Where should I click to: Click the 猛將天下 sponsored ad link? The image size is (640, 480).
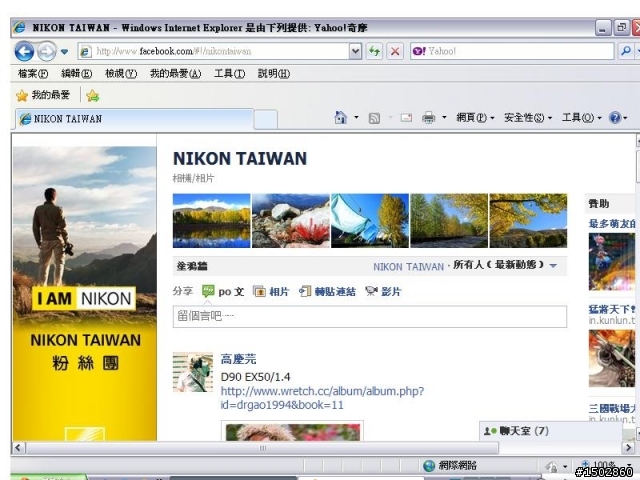pyautogui.click(x=612, y=309)
